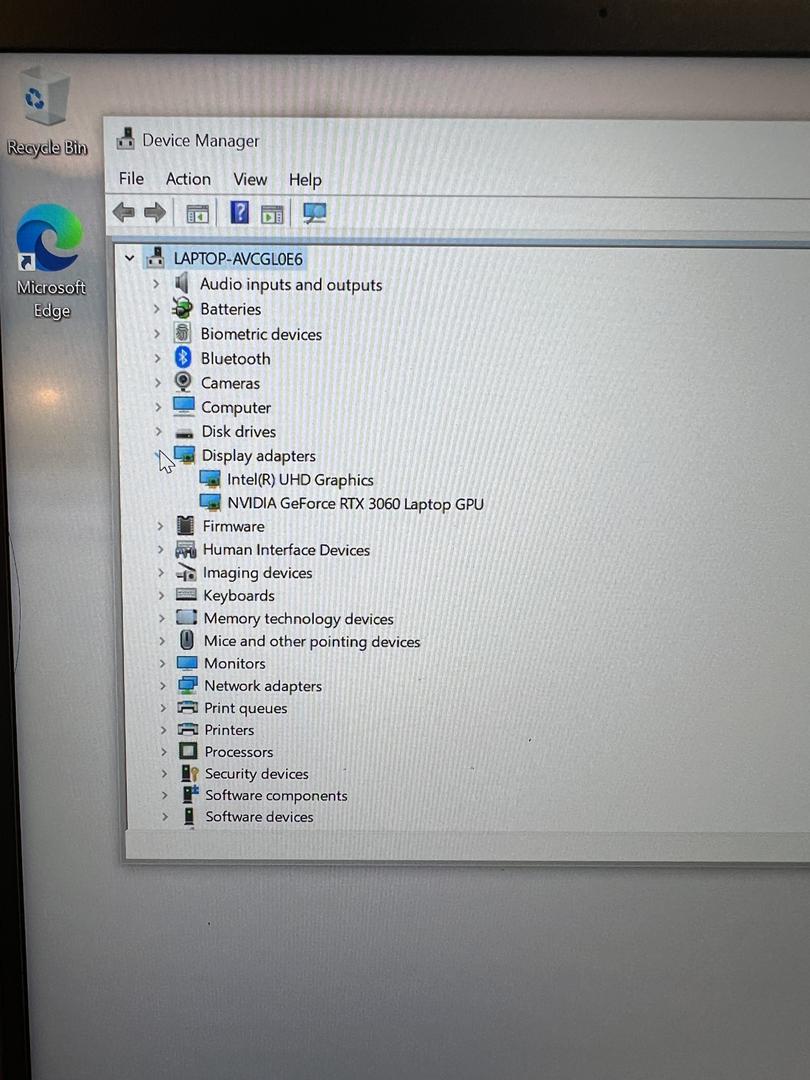This screenshot has width=810, height=1080.
Task: Click the Keyboards icon
Action: 186,594
